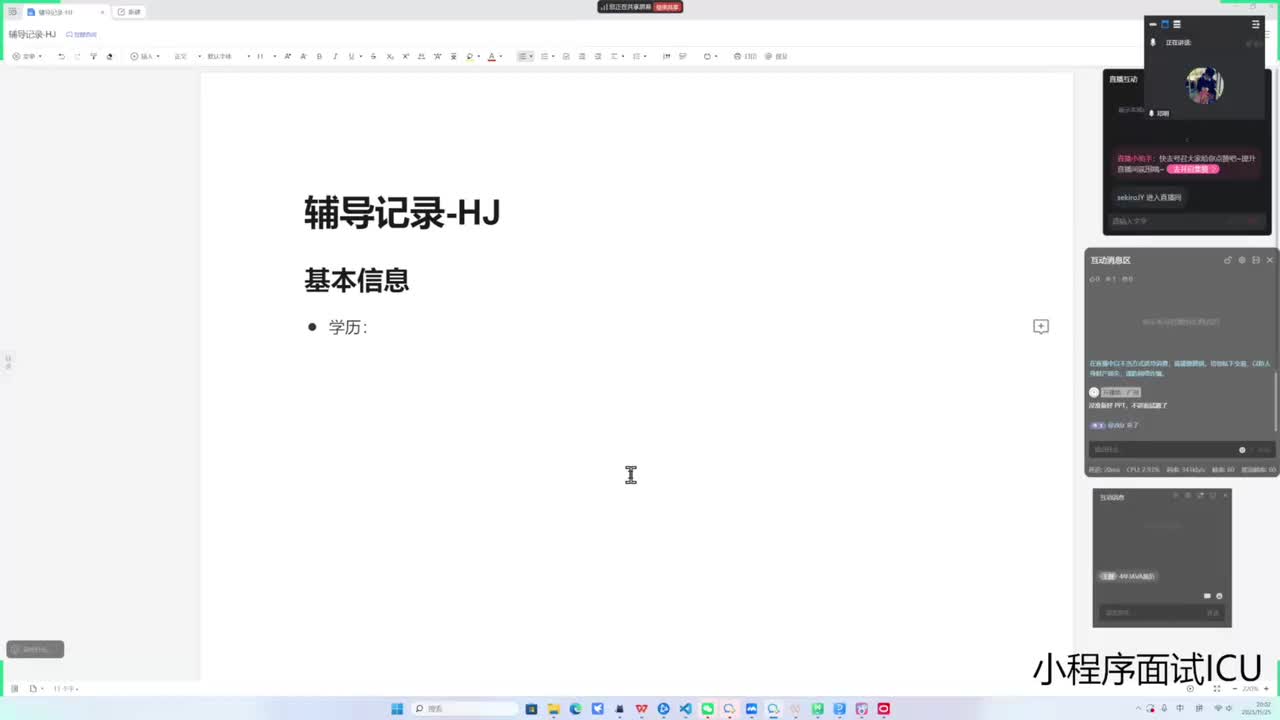Click the zoom in plus in the status bar
Screen dimensions: 1280x720
[x=1266, y=689]
